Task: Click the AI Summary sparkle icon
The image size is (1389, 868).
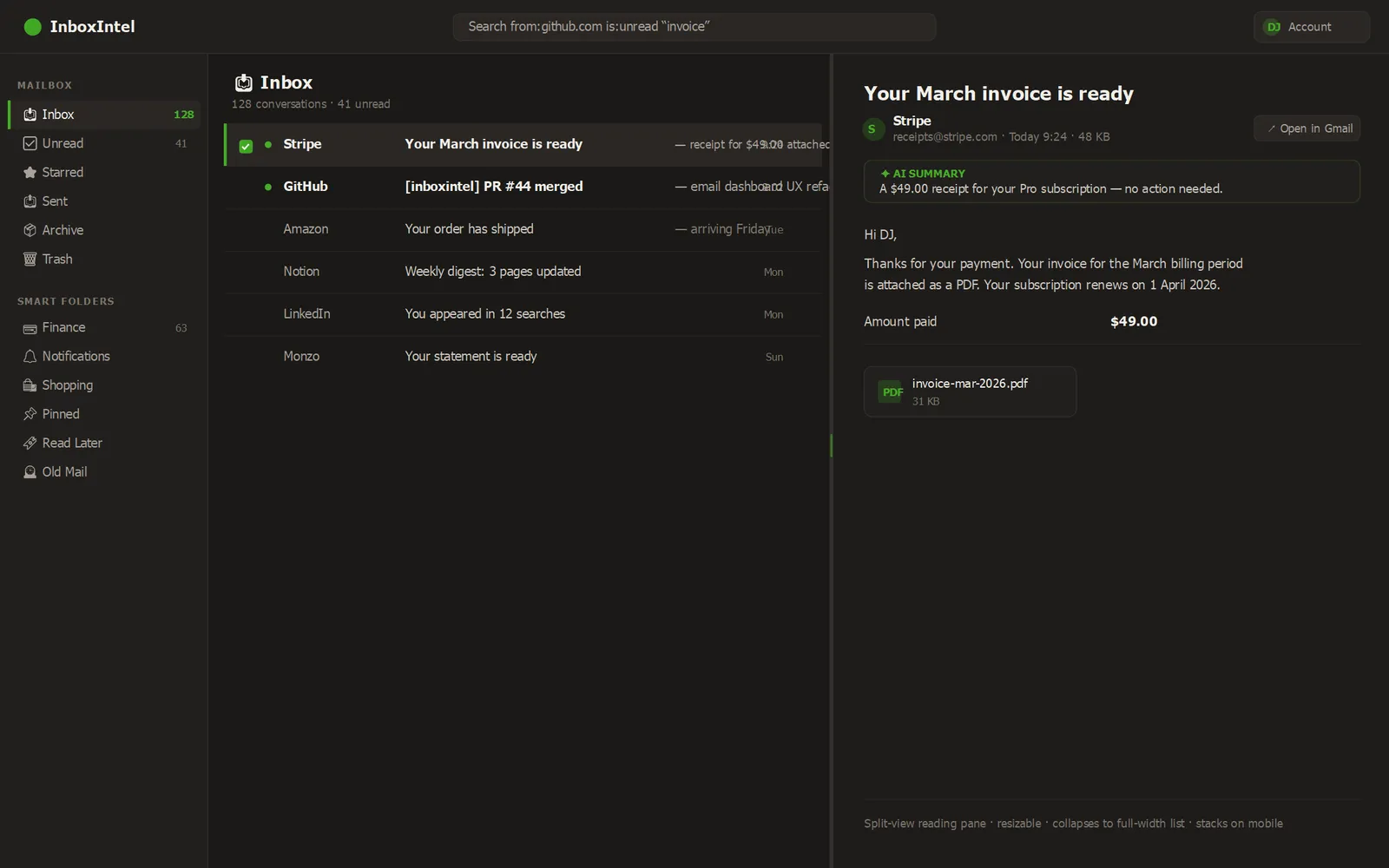Action: coord(885,174)
